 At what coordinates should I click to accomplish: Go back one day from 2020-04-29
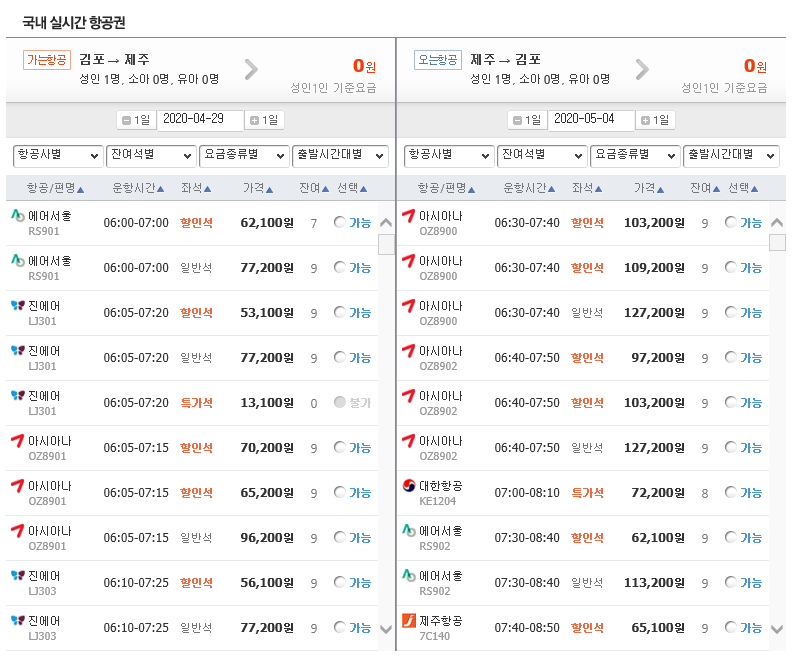137,120
